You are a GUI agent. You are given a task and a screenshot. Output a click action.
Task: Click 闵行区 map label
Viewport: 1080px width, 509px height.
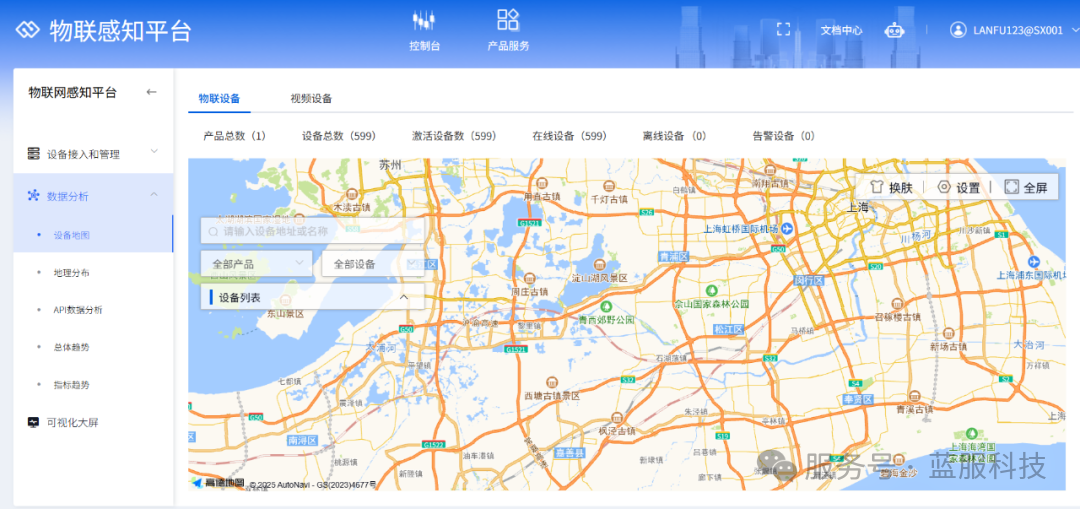tap(809, 281)
